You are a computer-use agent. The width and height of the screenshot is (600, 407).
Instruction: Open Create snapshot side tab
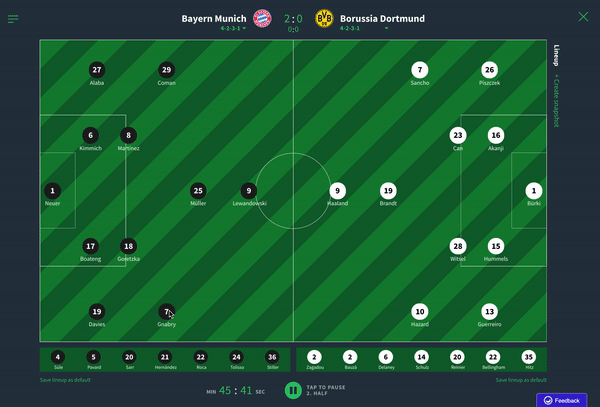tap(556, 101)
